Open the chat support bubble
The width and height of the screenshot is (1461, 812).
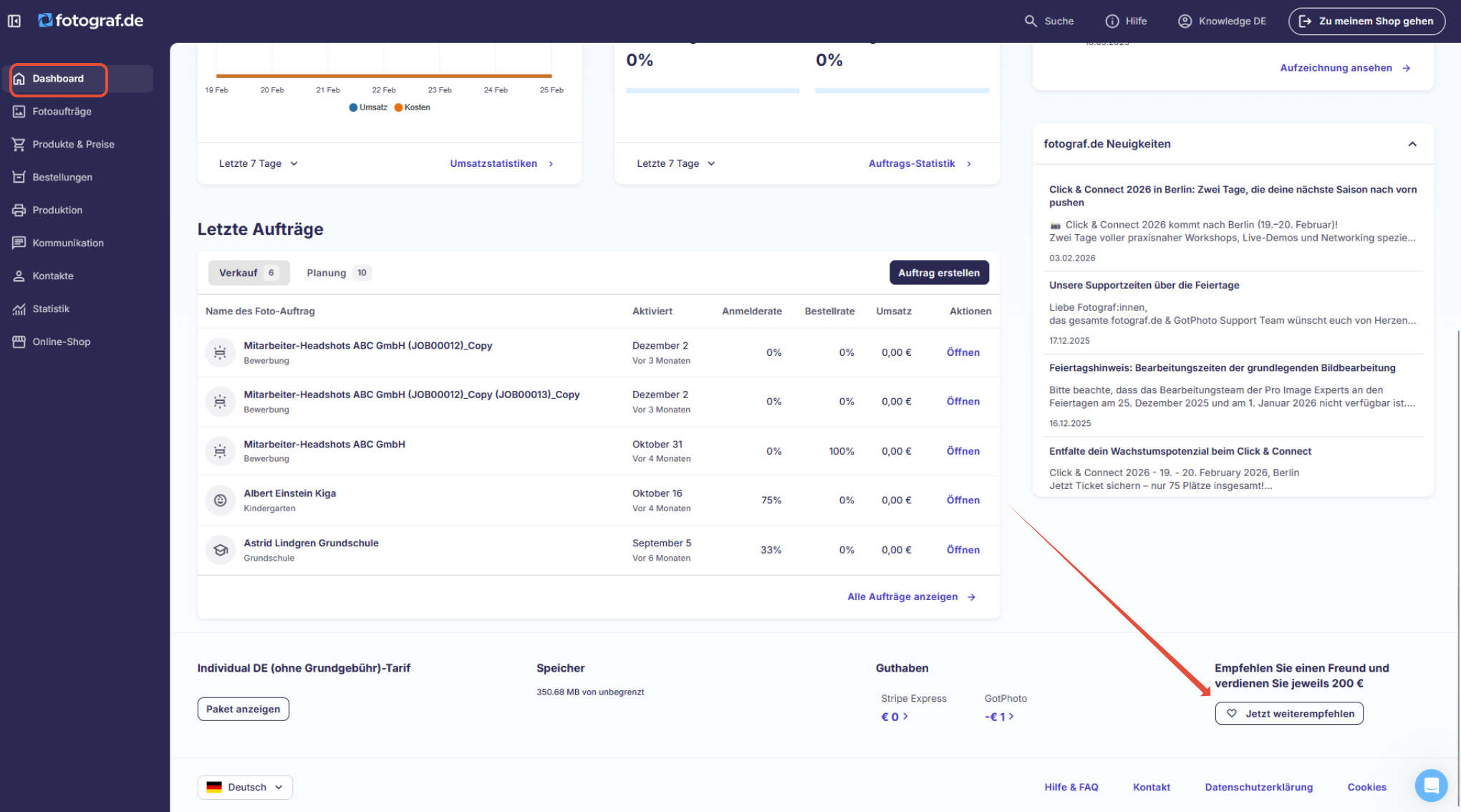(x=1431, y=786)
